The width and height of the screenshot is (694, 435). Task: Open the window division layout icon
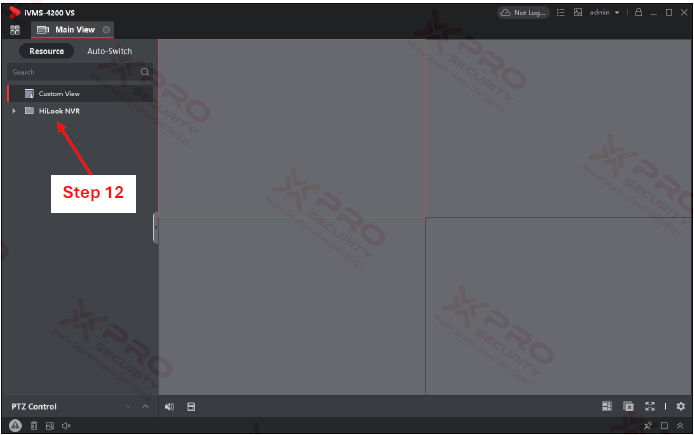[x=607, y=406]
